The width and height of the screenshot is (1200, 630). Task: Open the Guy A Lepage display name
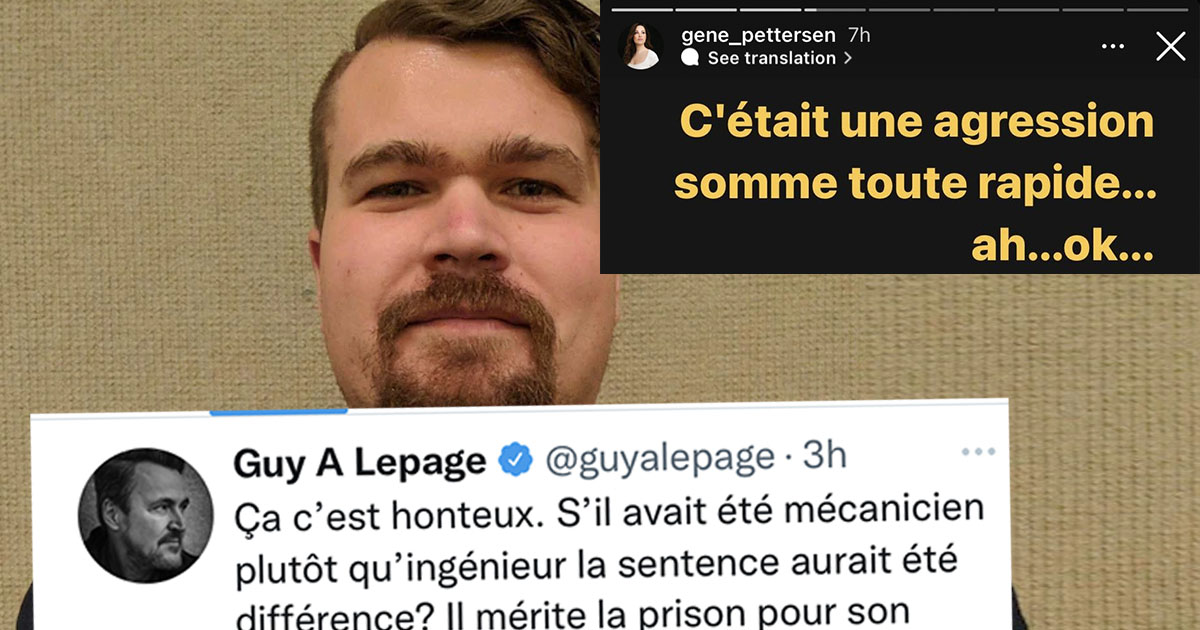click(x=359, y=461)
